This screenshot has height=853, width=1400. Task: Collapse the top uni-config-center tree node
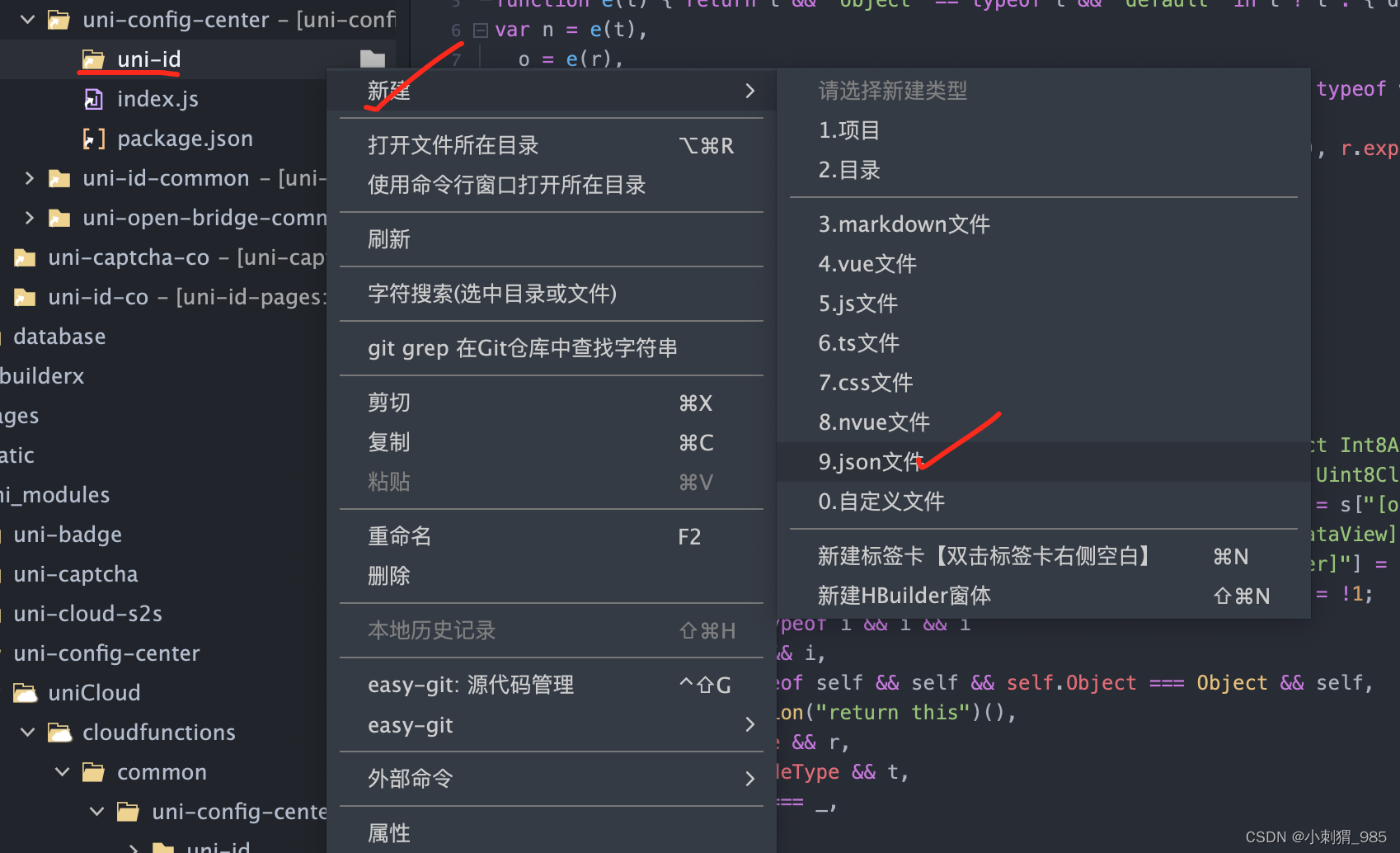[28, 19]
